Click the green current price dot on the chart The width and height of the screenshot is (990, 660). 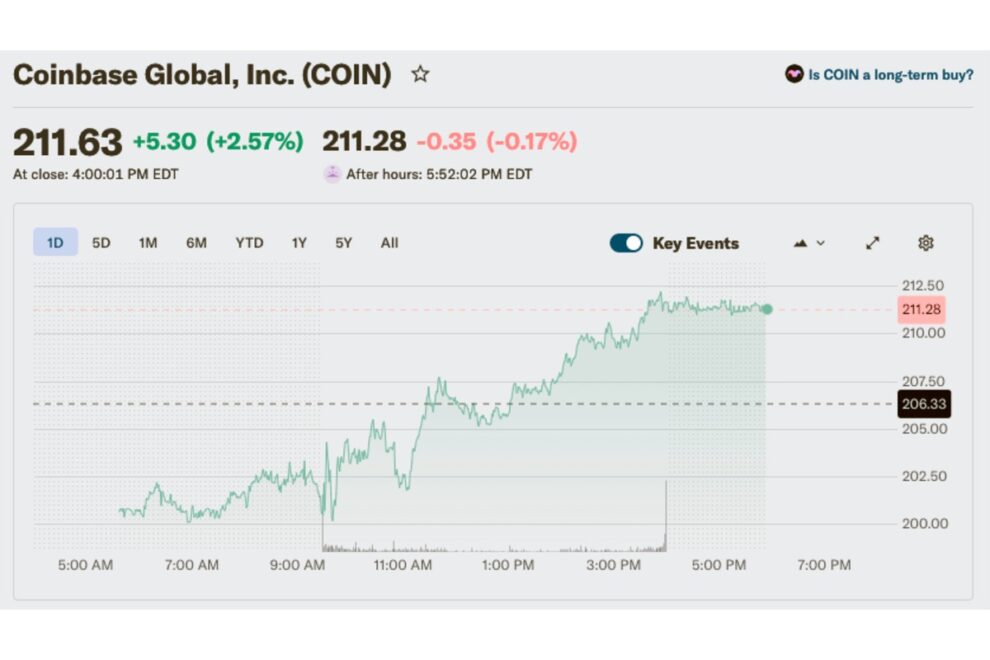766,311
